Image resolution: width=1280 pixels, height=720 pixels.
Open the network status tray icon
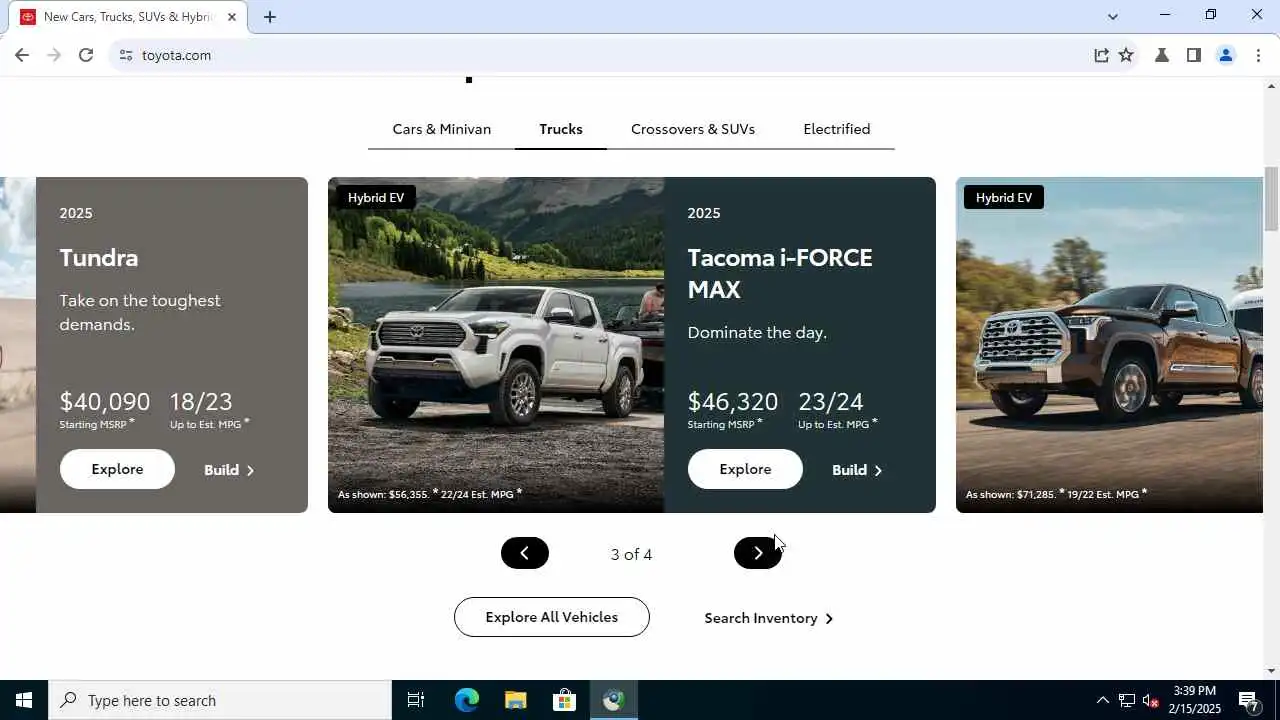coord(1126,700)
